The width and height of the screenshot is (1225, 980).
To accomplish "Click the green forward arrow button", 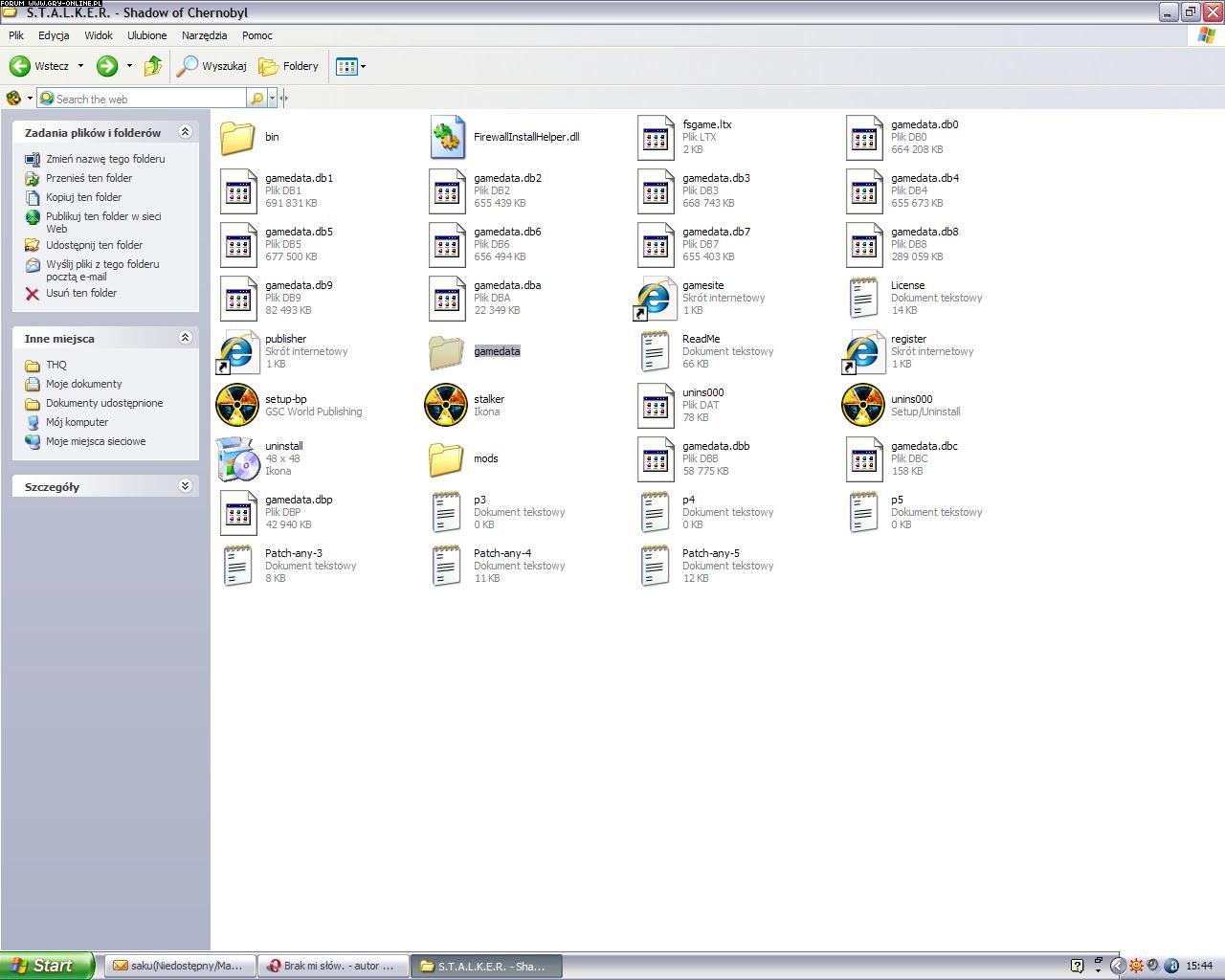I will click(x=107, y=66).
